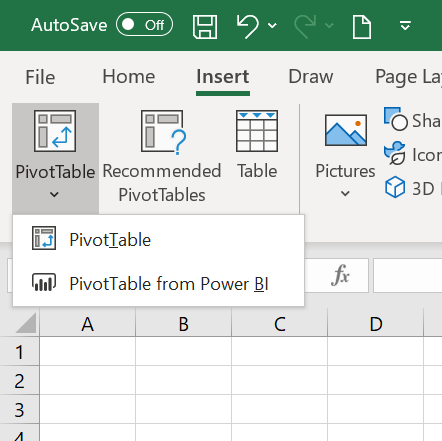
Task: Choose PivotTable from the dropdown menu
Action: pos(158,239)
